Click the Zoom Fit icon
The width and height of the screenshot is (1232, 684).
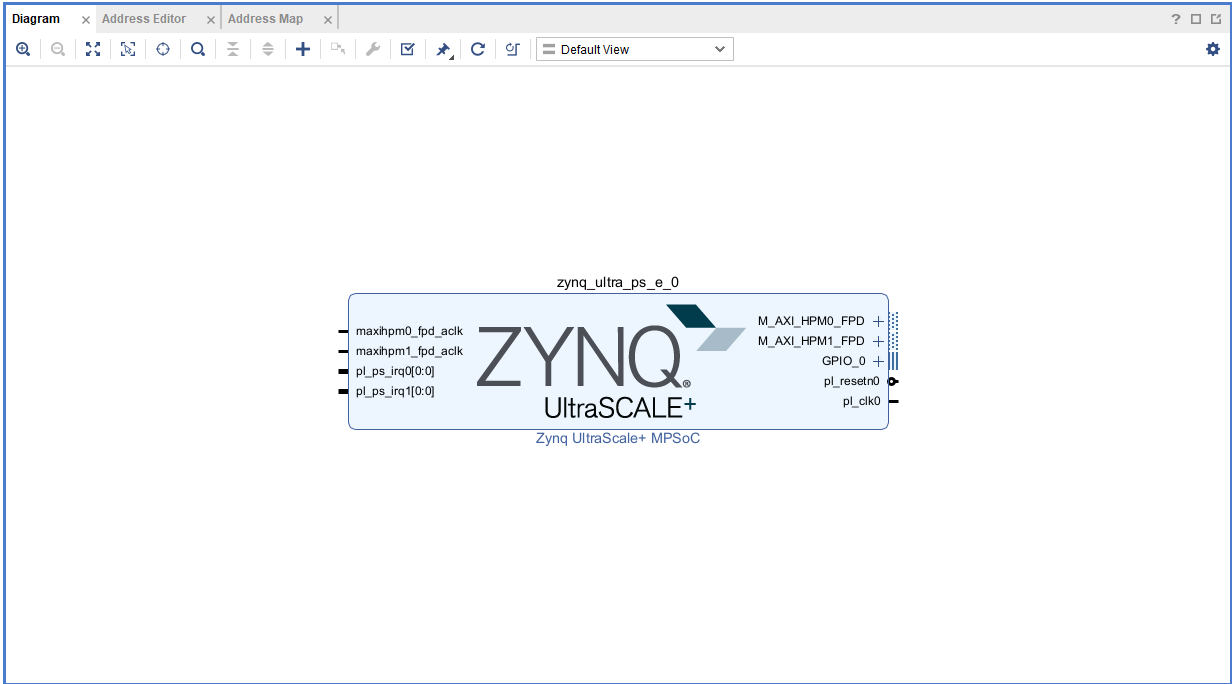tap(93, 49)
